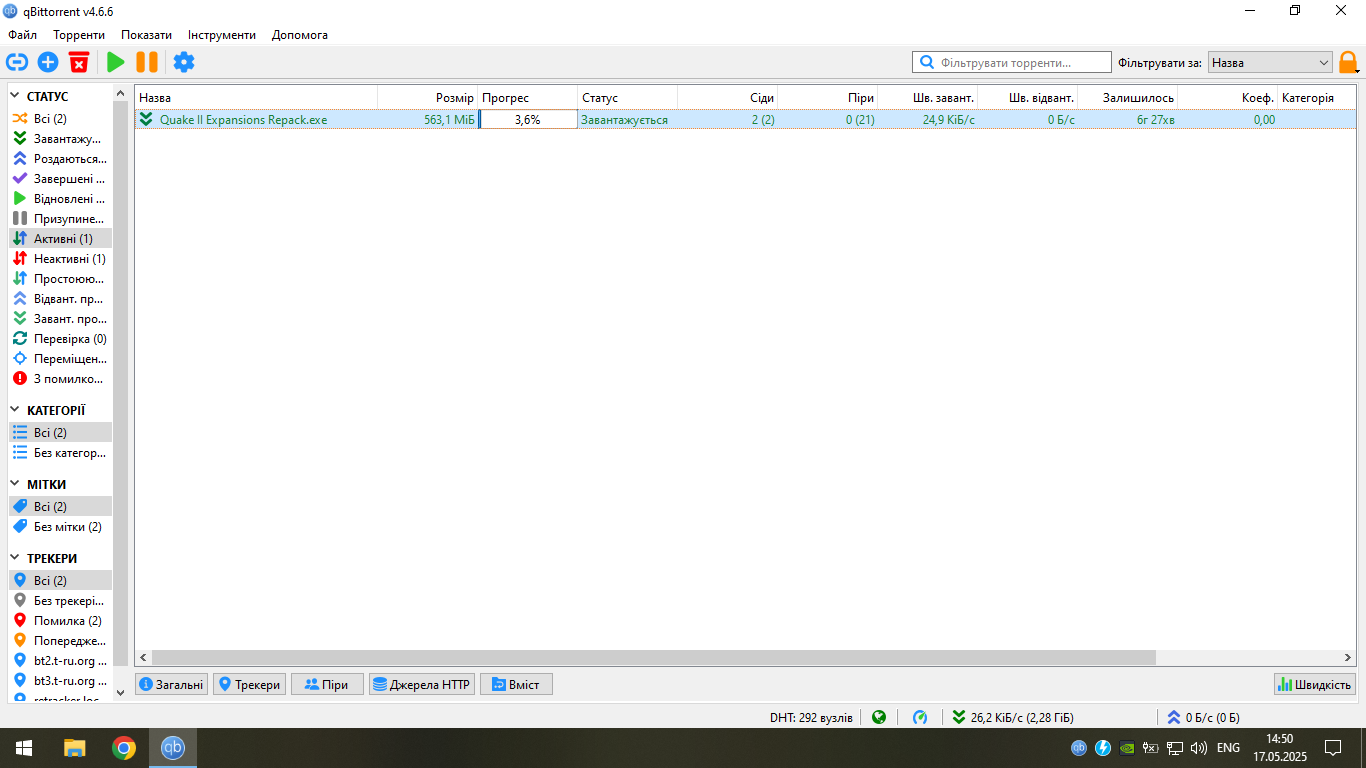Collapse the ТРЕКЕРИ section

(x=15, y=559)
